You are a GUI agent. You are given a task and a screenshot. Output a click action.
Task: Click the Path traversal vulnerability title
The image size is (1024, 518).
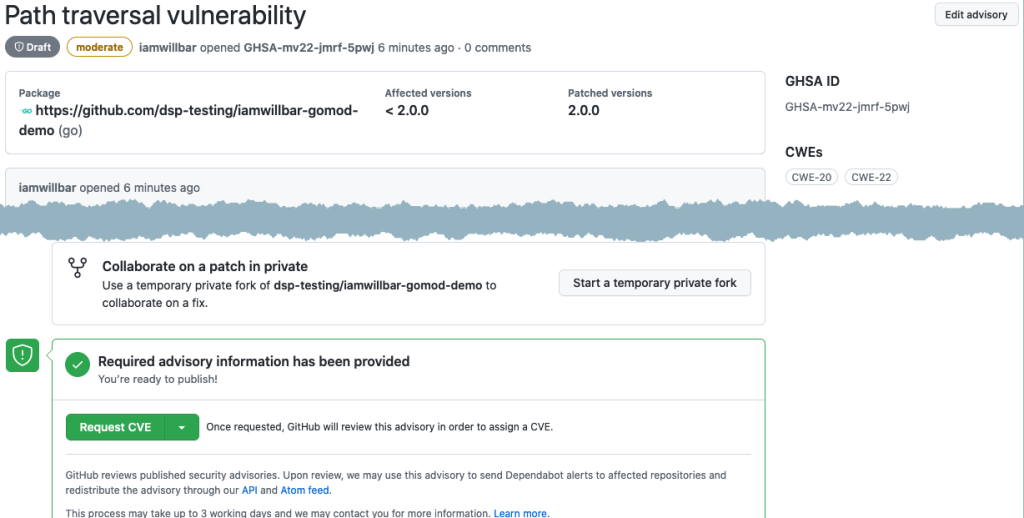tap(156, 15)
